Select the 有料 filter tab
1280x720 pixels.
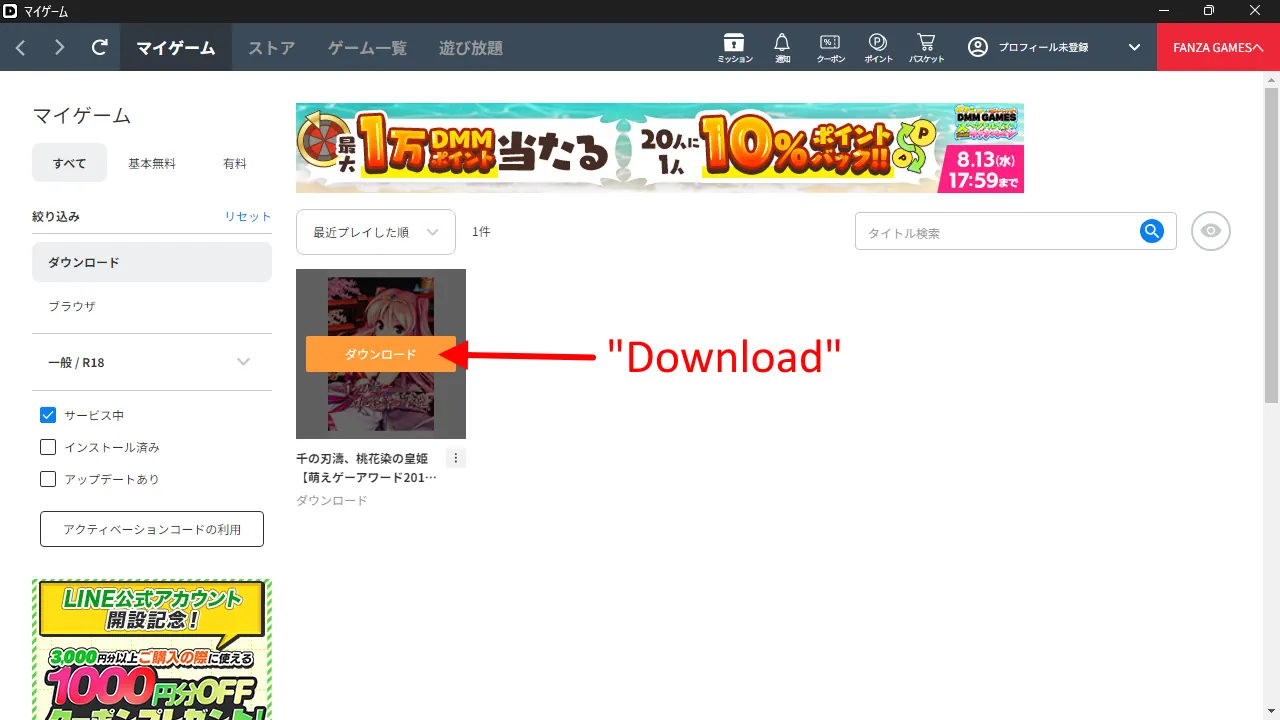[x=235, y=163]
